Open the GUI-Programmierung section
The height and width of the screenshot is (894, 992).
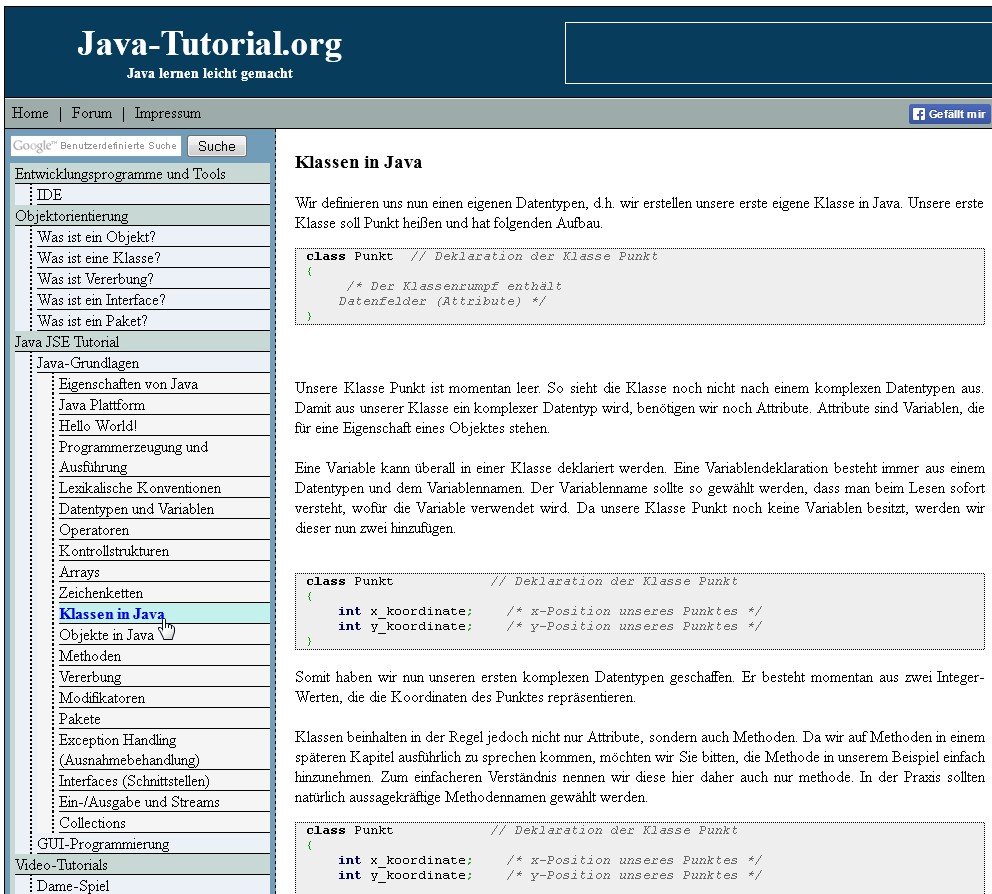(101, 843)
